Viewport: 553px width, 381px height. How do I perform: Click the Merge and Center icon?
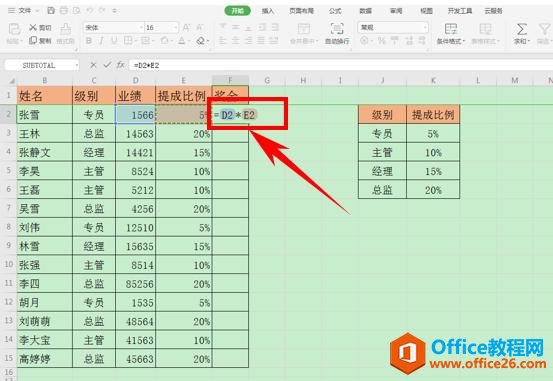pos(304,28)
